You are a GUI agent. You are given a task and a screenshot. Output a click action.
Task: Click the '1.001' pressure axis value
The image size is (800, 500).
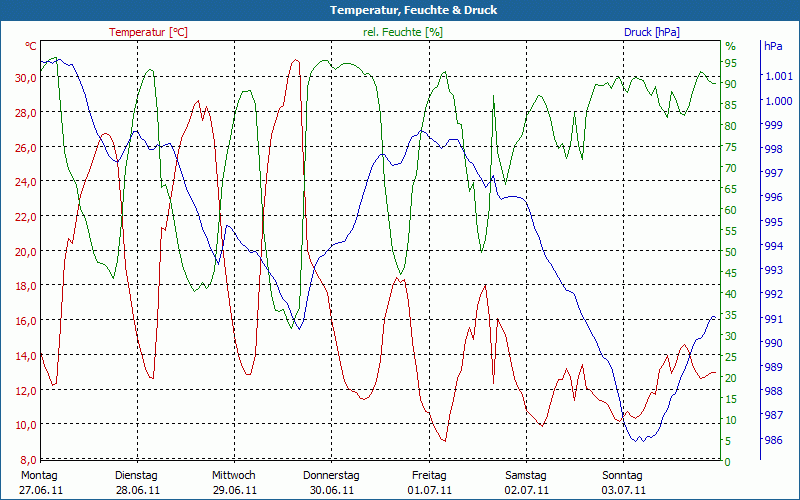tap(779, 76)
